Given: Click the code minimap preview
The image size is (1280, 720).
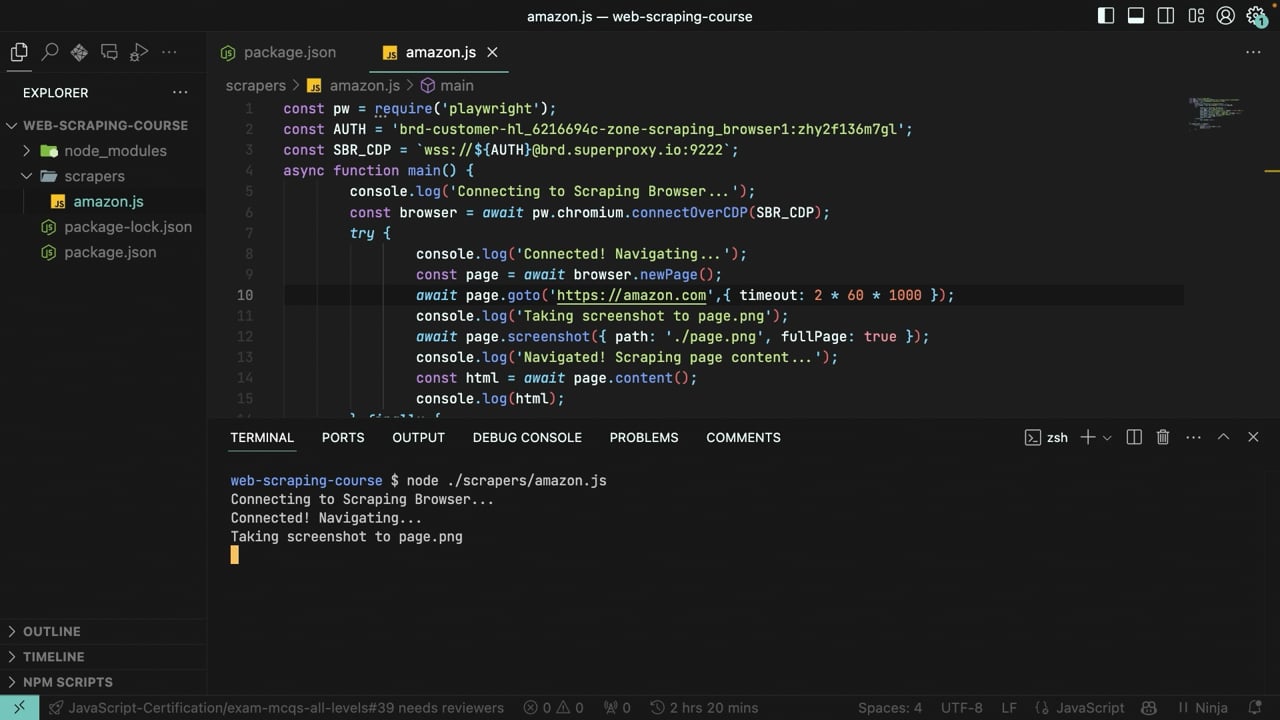Looking at the screenshot, I should [x=1215, y=113].
